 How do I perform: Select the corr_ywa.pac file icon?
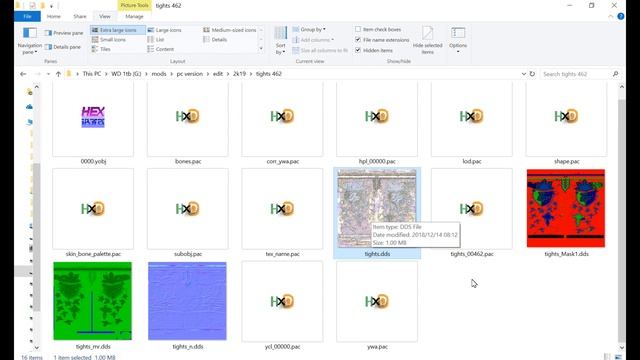[282, 117]
